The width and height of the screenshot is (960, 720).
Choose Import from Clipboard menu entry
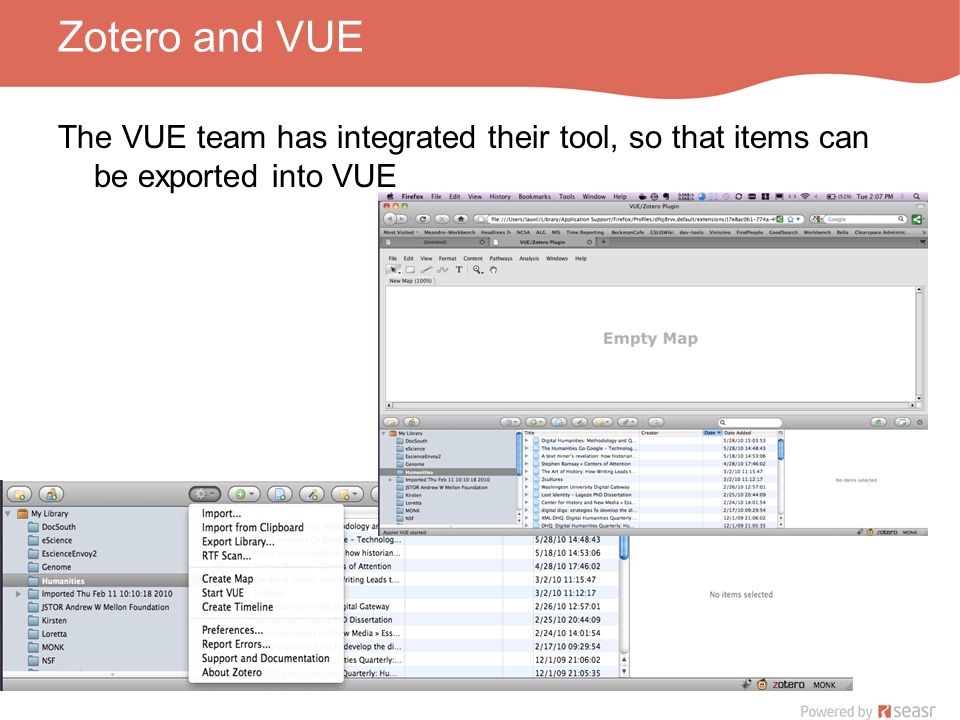pos(252,528)
